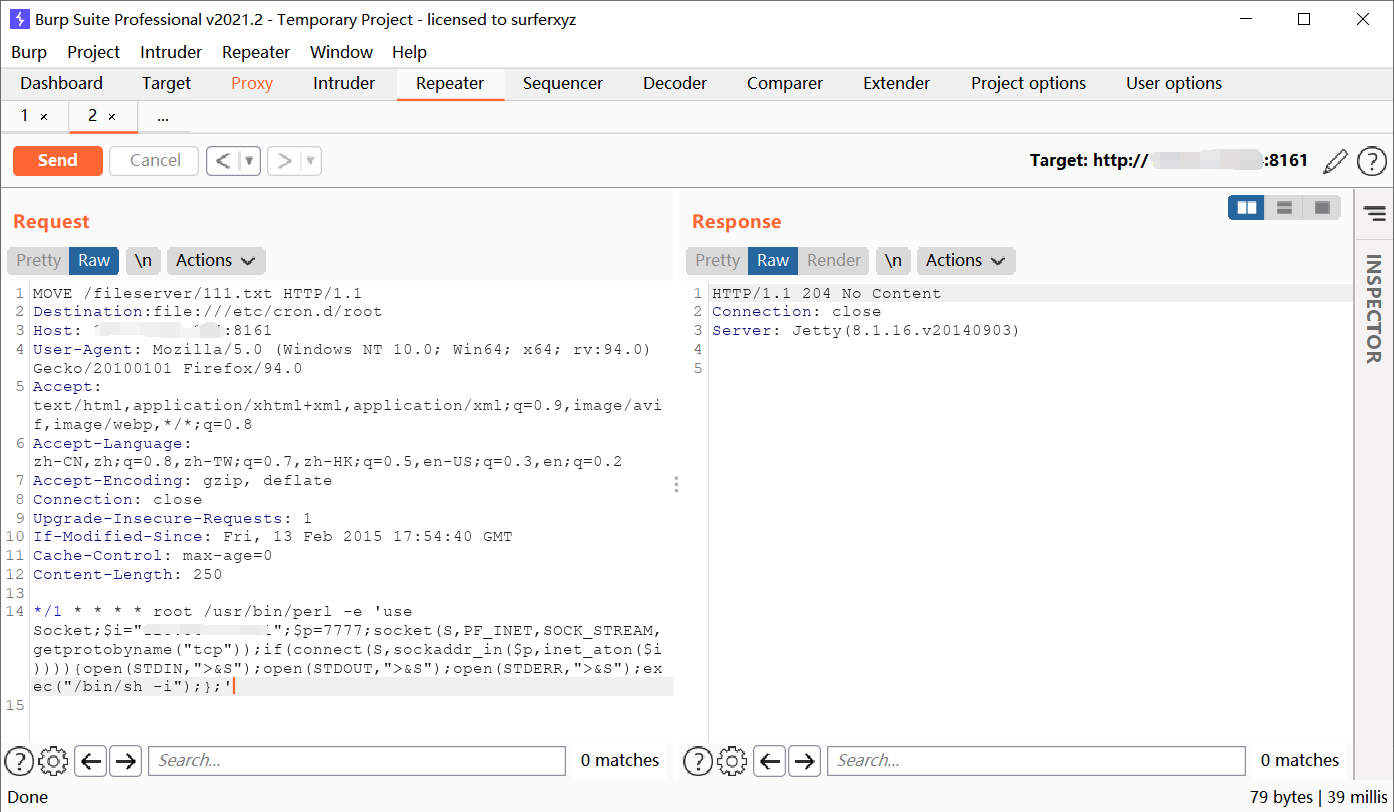Open back history dropdown arrow
Viewport: 1394px width, 812px height.
pyautogui.click(x=250, y=161)
